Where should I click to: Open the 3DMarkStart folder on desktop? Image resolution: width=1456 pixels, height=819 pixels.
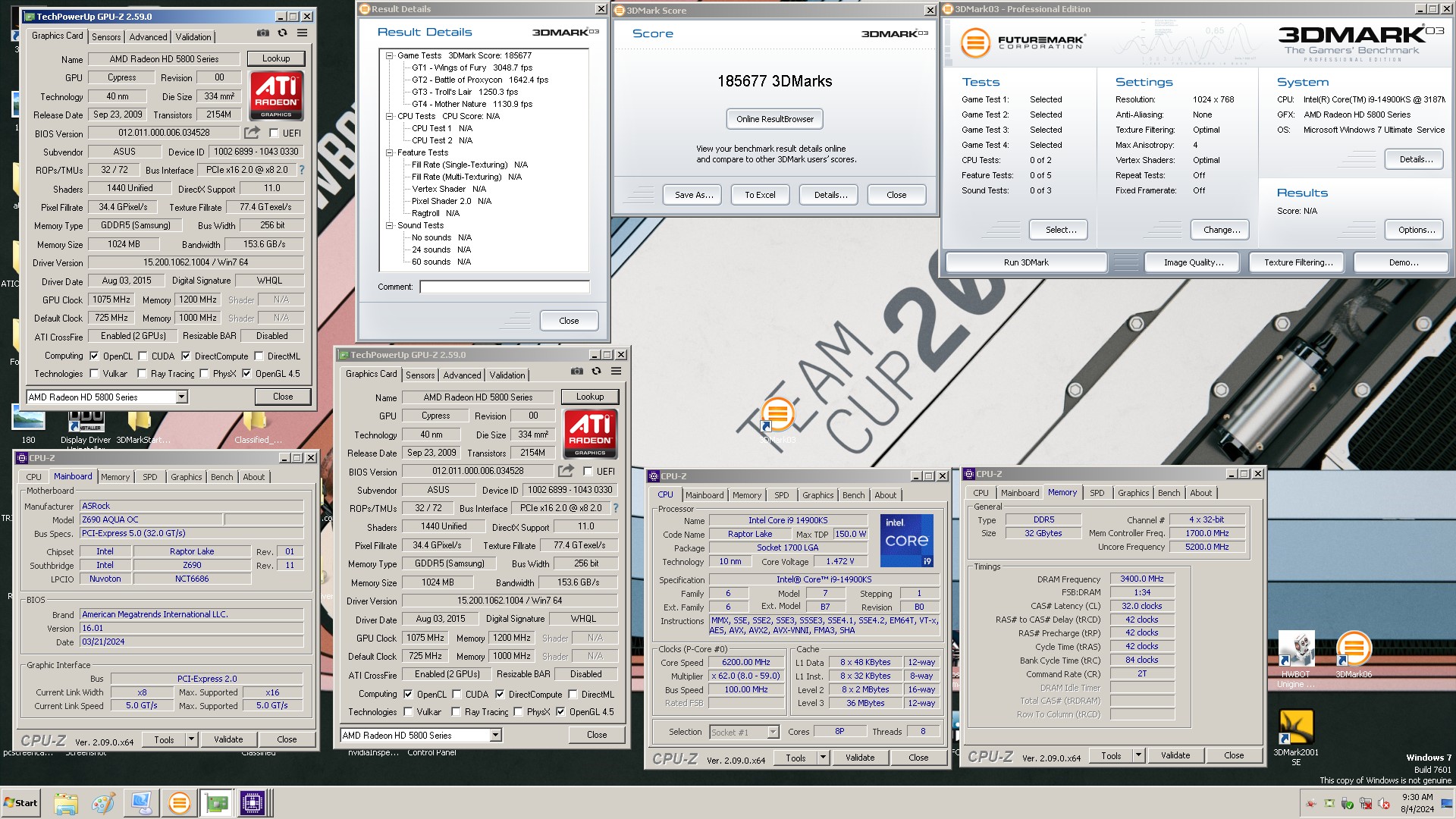click(143, 427)
